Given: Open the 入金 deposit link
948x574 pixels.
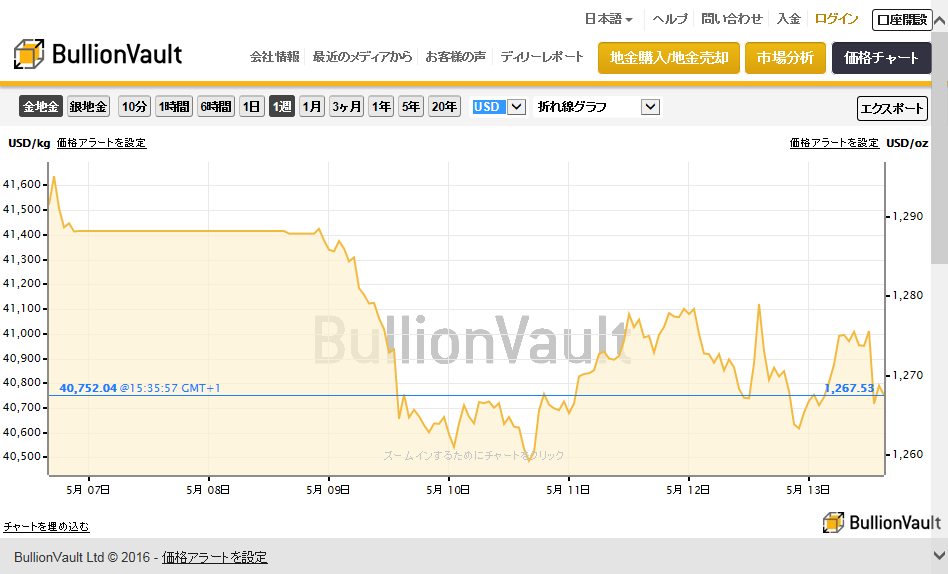Looking at the screenshot, I should click(789, 19).
